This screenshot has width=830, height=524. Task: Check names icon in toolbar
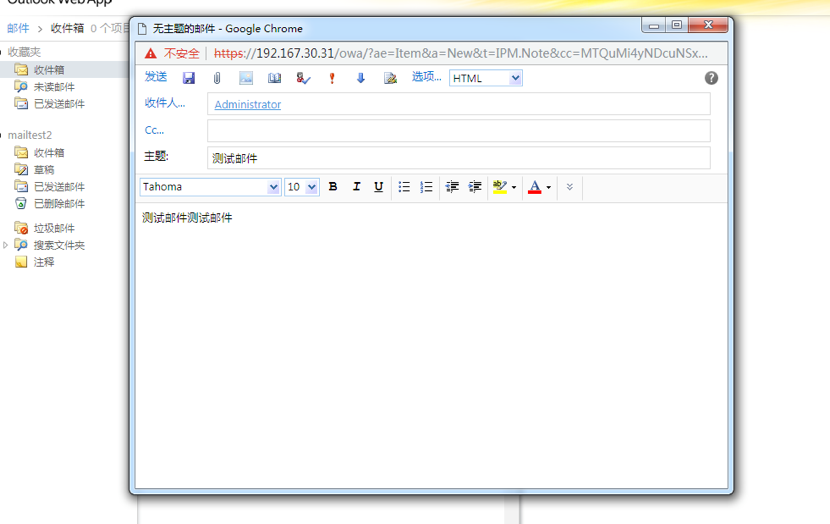pyautogui.click(x=303, y=78)
